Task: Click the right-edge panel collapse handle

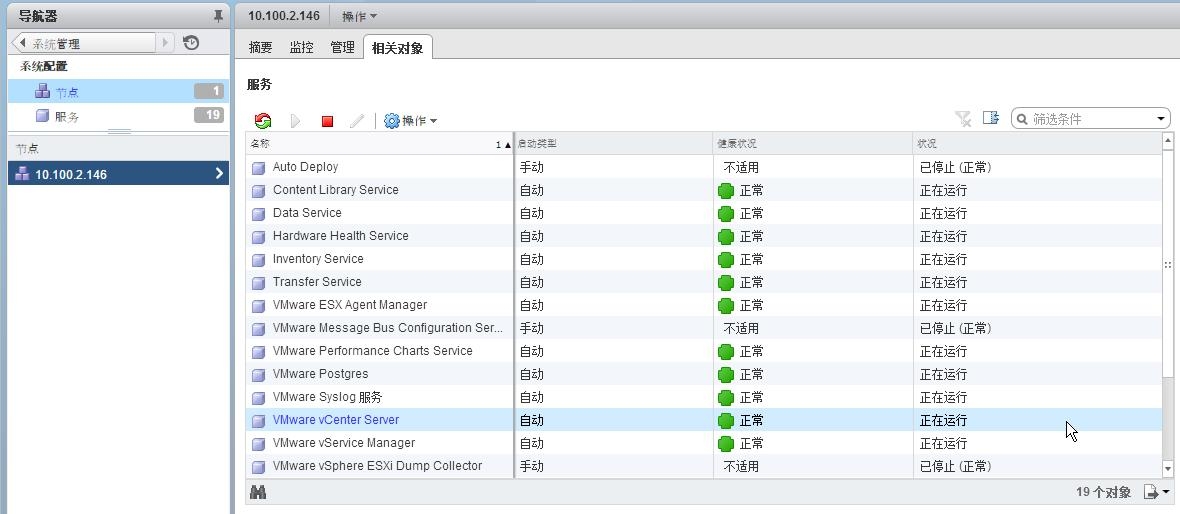Action: [x=1168, y=265]
